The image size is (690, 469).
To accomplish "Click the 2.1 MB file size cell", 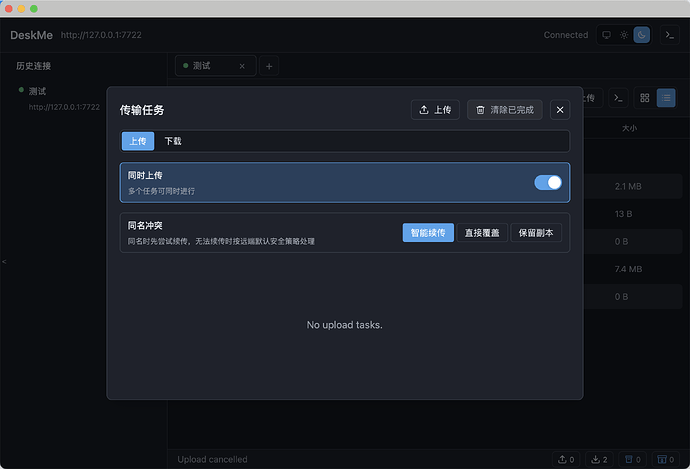I will [628, 186].
